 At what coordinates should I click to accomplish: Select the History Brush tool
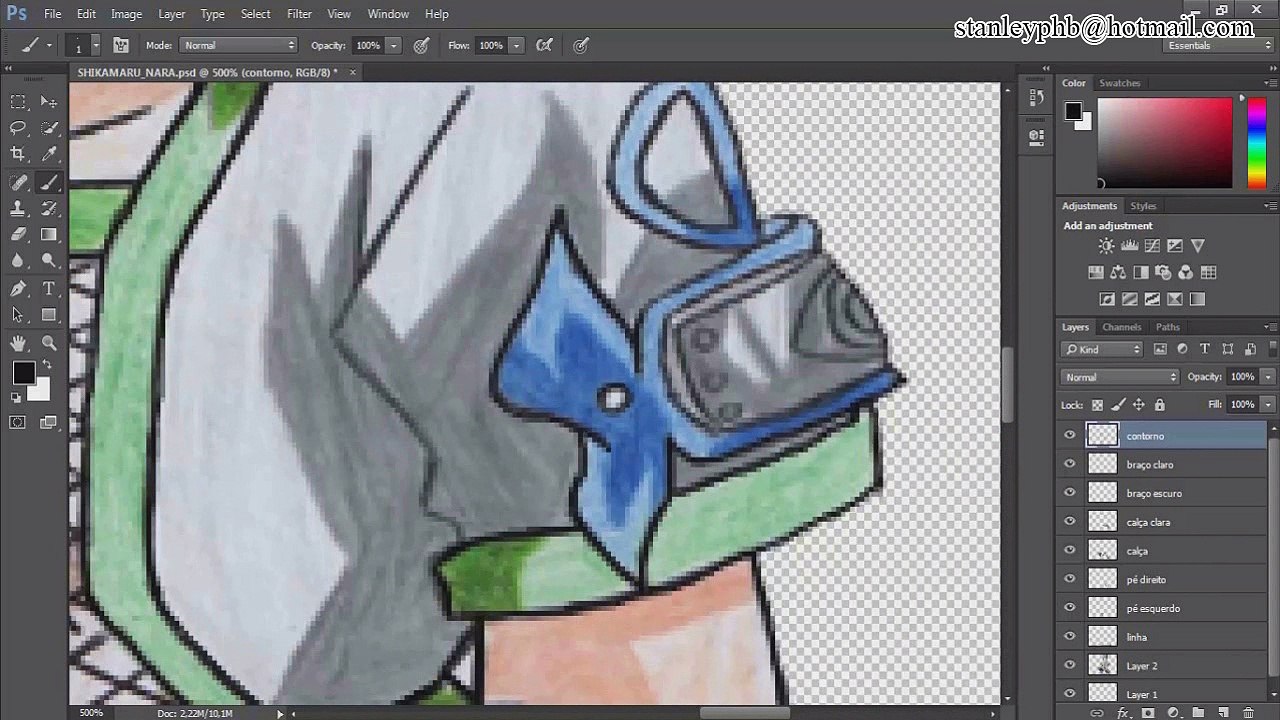coord(49,208)
